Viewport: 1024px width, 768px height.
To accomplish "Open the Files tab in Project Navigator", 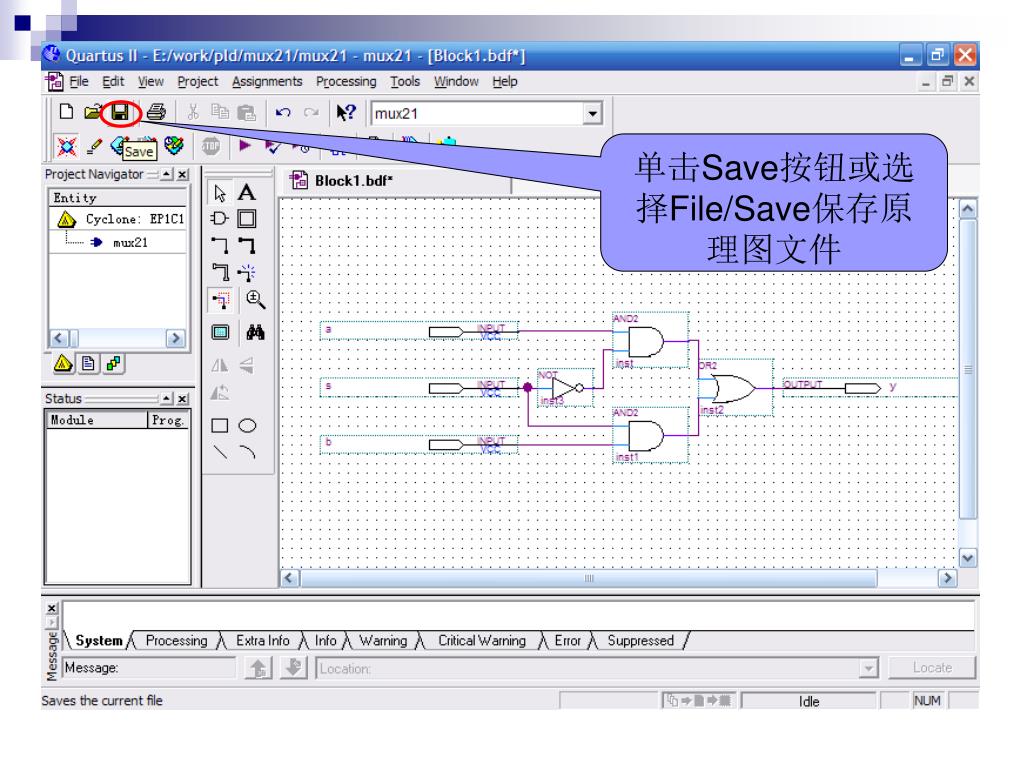I will [88, 364].
